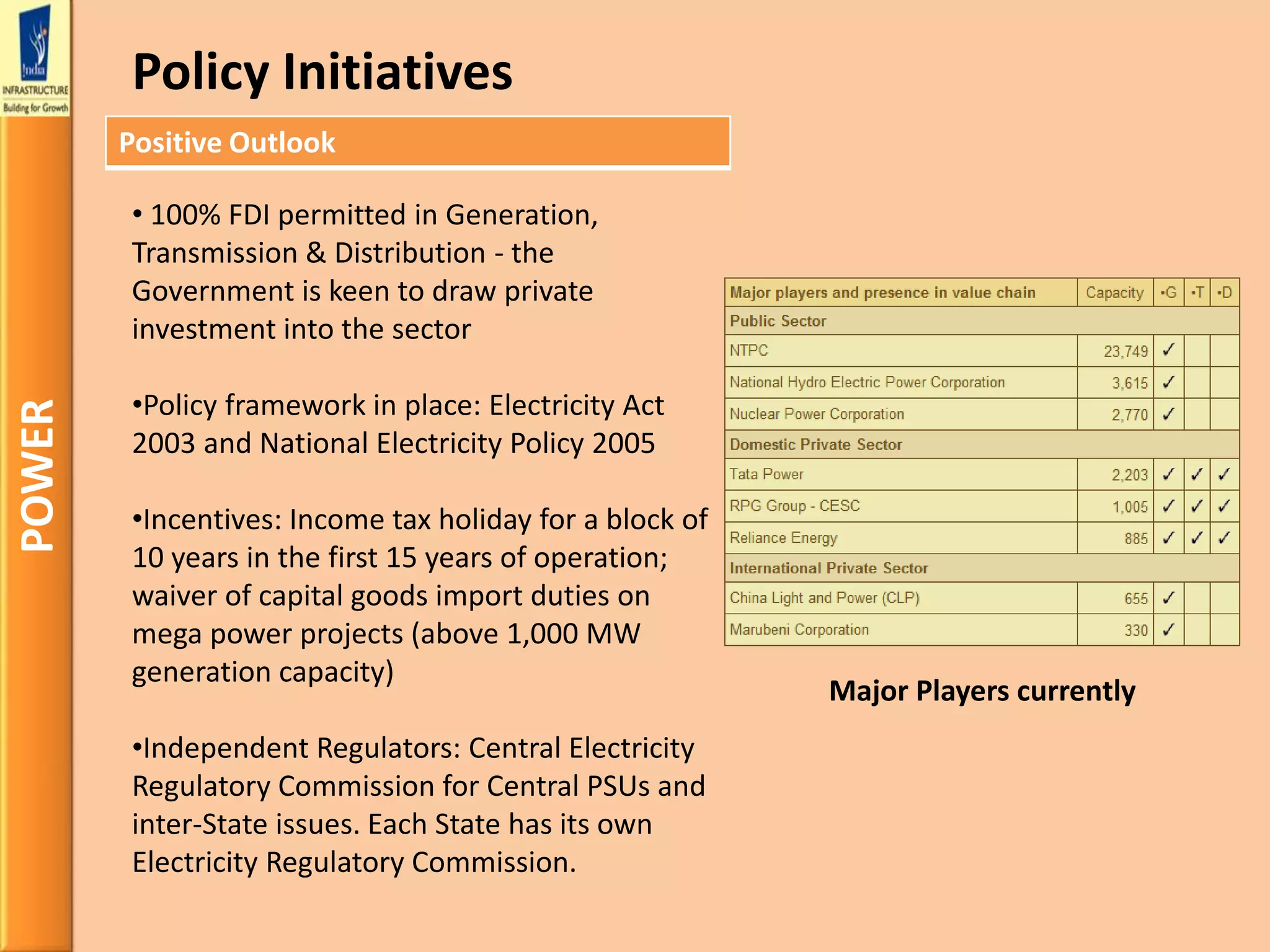Click the 'Public Sector' section row

982,321
